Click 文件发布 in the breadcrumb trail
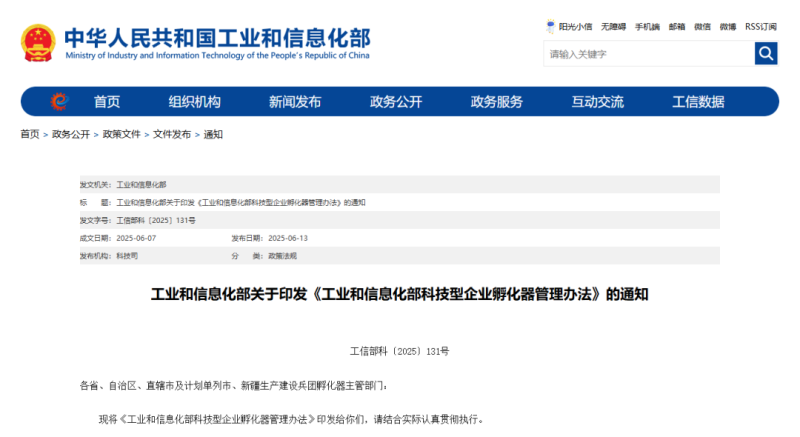800x437 pixels. 172,134
